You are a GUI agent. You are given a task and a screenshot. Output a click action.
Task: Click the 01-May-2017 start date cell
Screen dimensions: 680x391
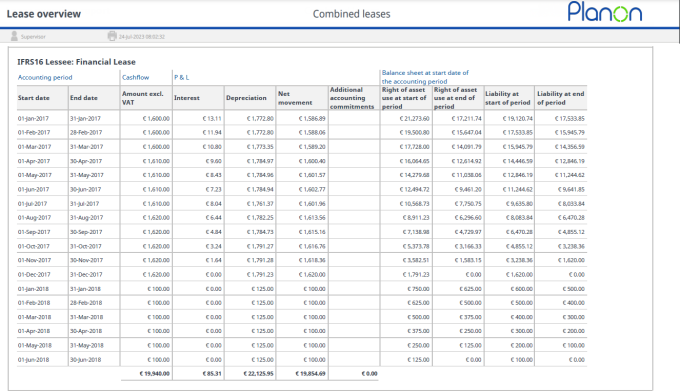(x=35, y=175)
